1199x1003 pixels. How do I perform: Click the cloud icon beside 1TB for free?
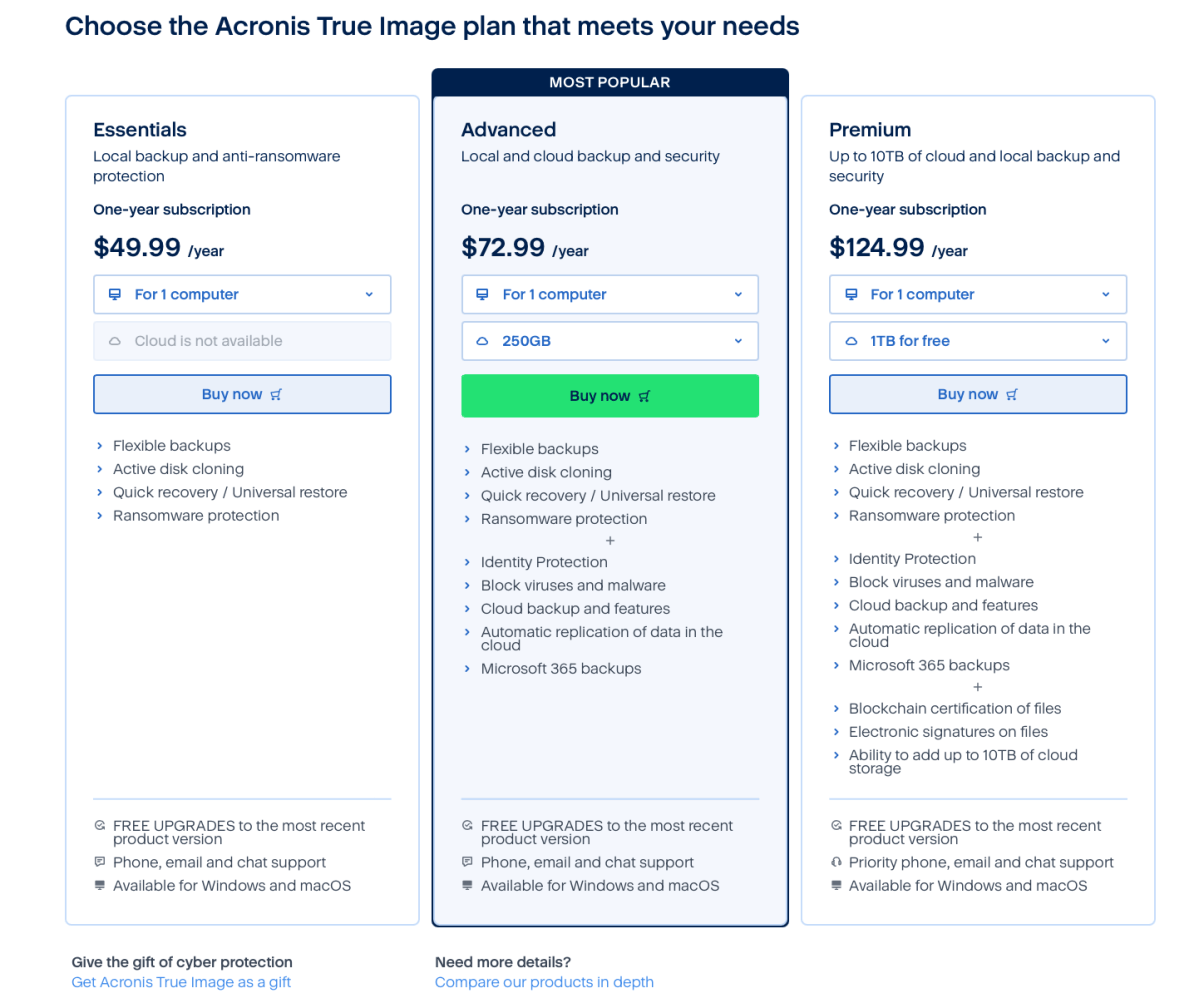pos(851,341)
